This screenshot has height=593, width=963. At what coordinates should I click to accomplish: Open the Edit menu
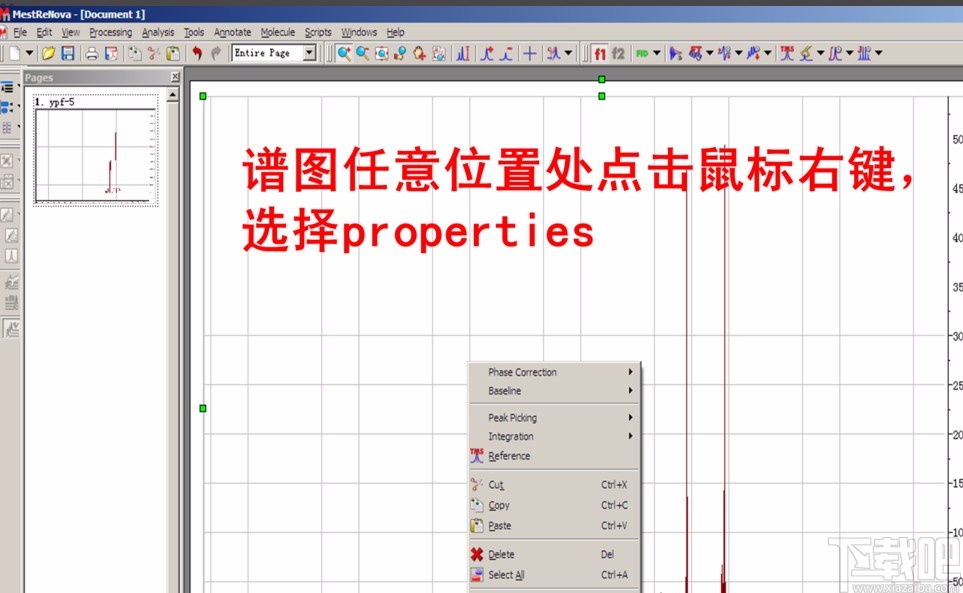(x=44, y=33)
